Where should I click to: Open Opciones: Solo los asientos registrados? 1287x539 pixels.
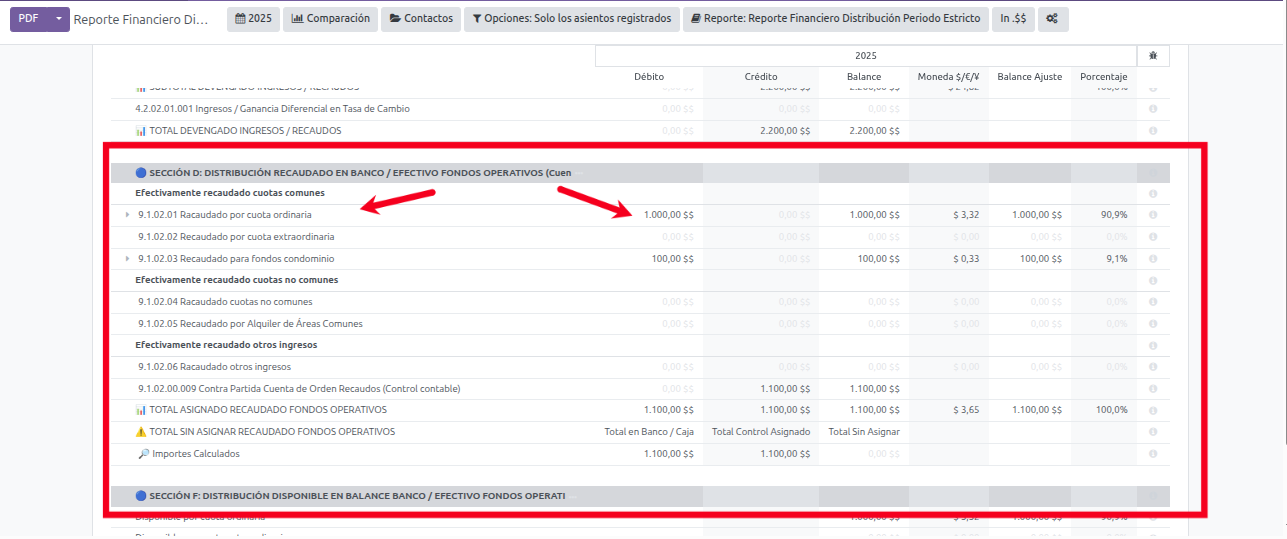571,19
